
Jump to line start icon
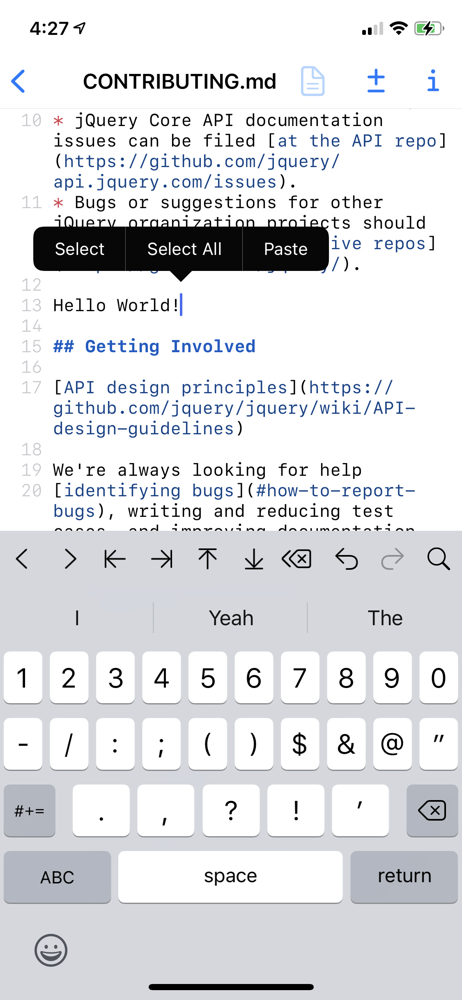(x=115, y=559)
